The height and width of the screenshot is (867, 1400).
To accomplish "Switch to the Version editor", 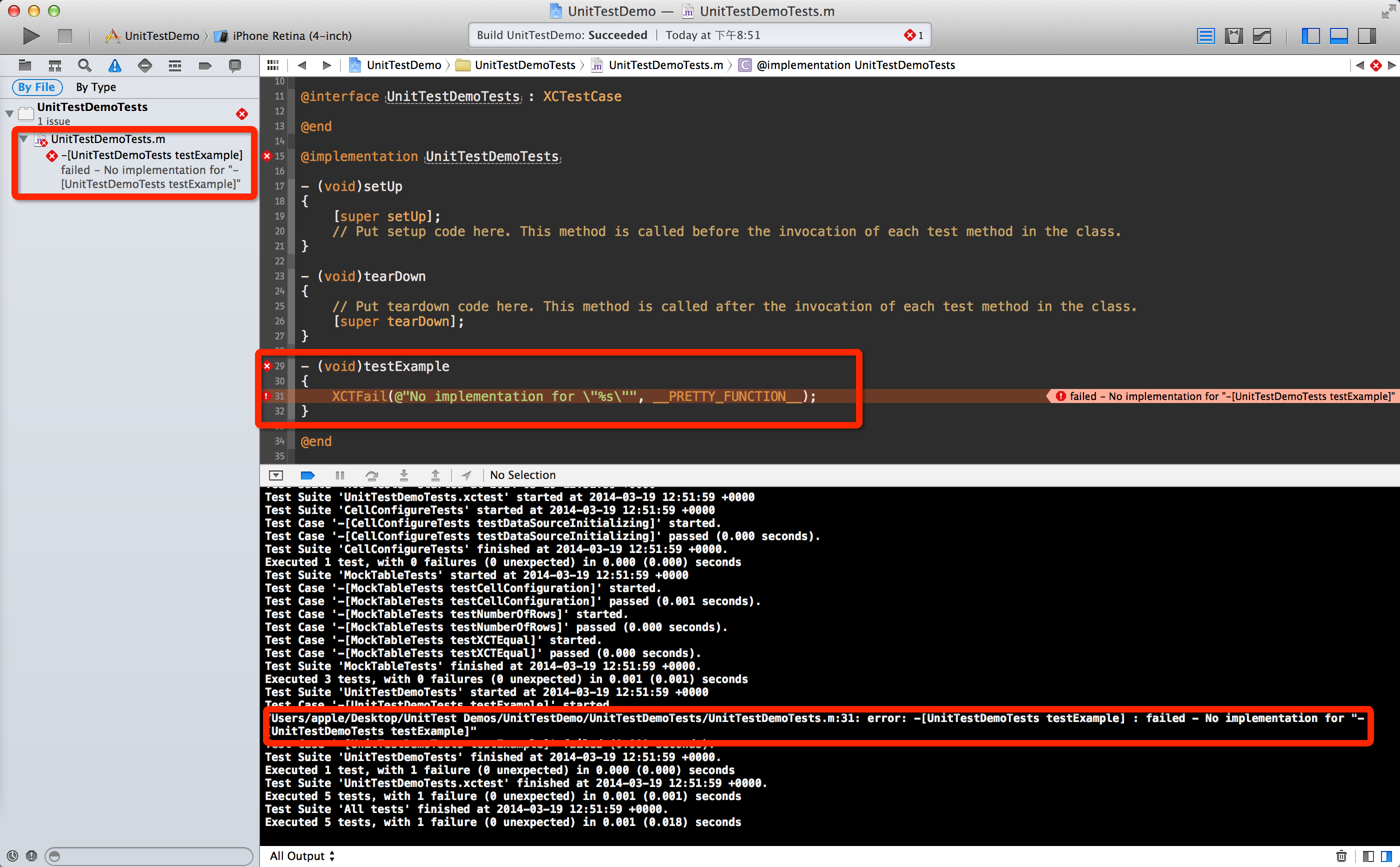I will point(1262,36).
